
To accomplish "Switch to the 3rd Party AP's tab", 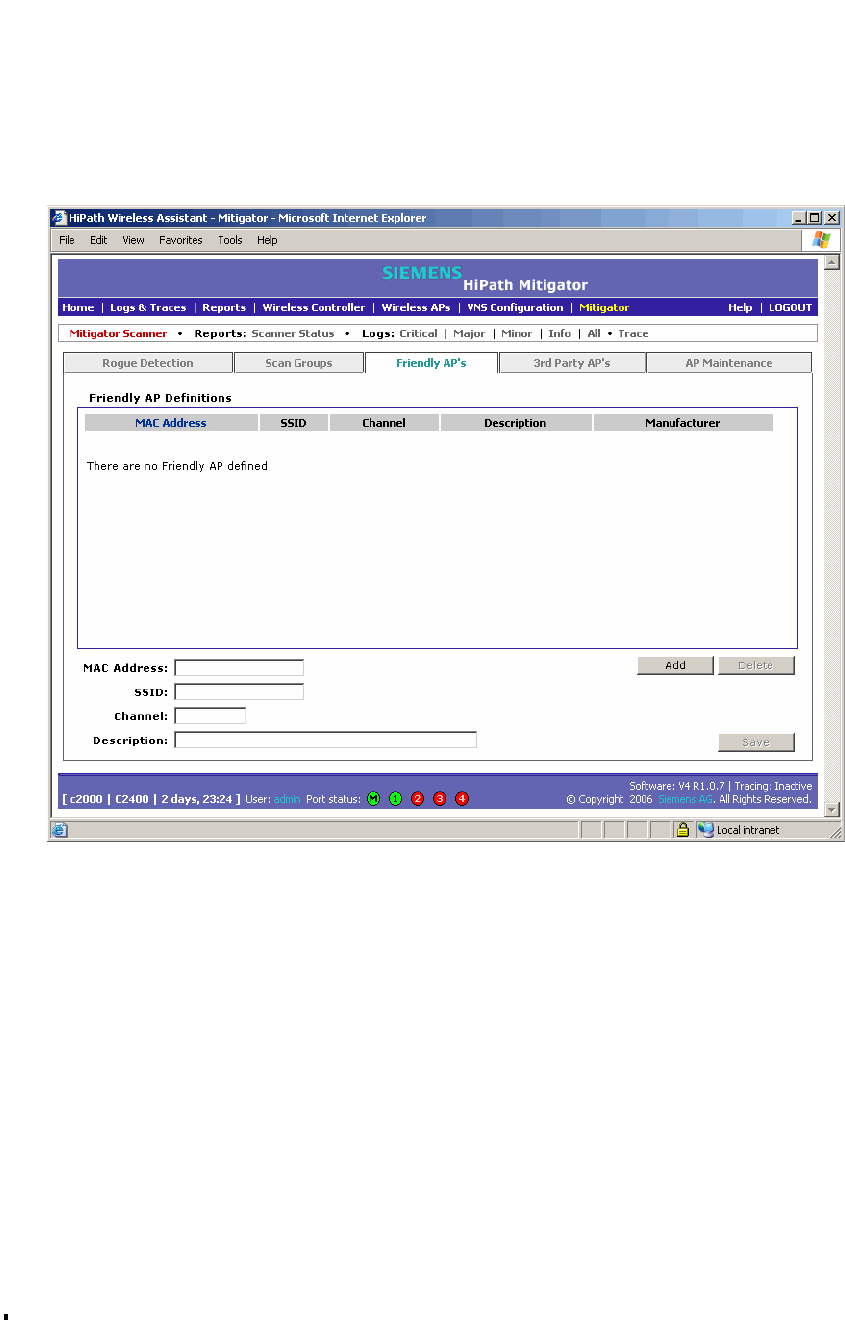I will 572,363.
